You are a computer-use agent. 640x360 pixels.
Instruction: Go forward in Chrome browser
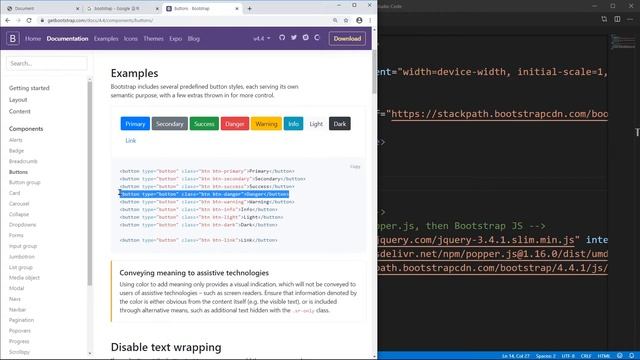18,20
